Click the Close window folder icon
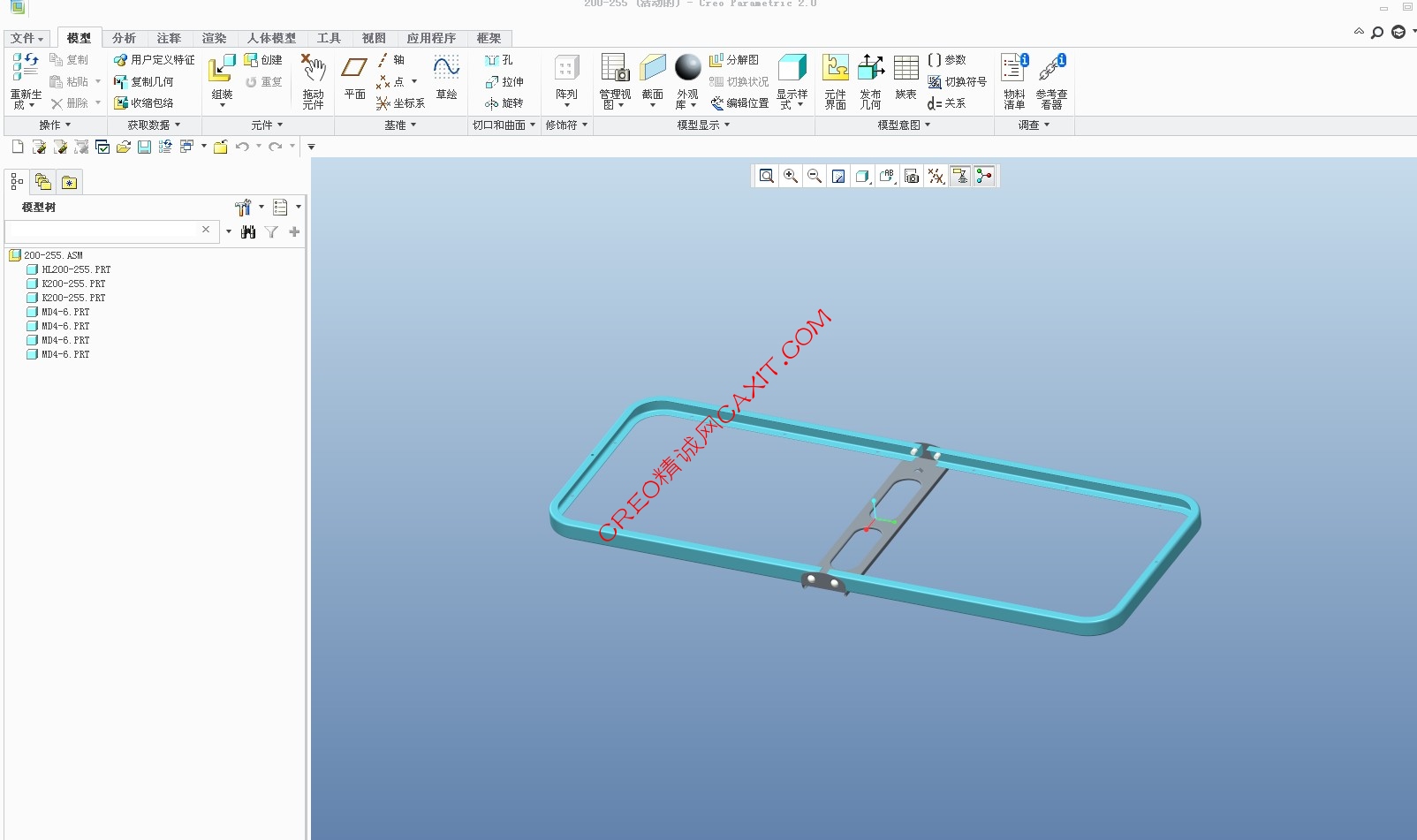This screenshot has width=1417, height=840. (220, 147)
